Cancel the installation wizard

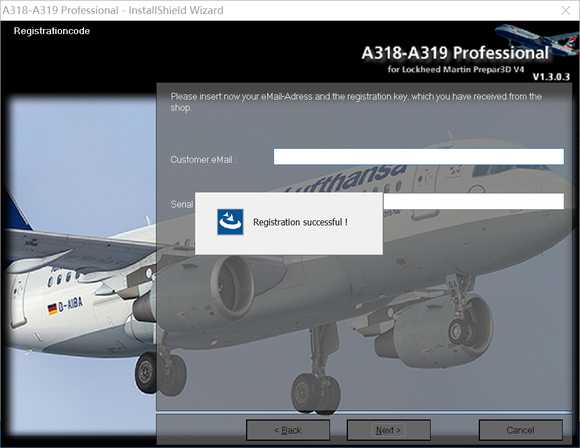pyautogui.click(x=521, y=430)
